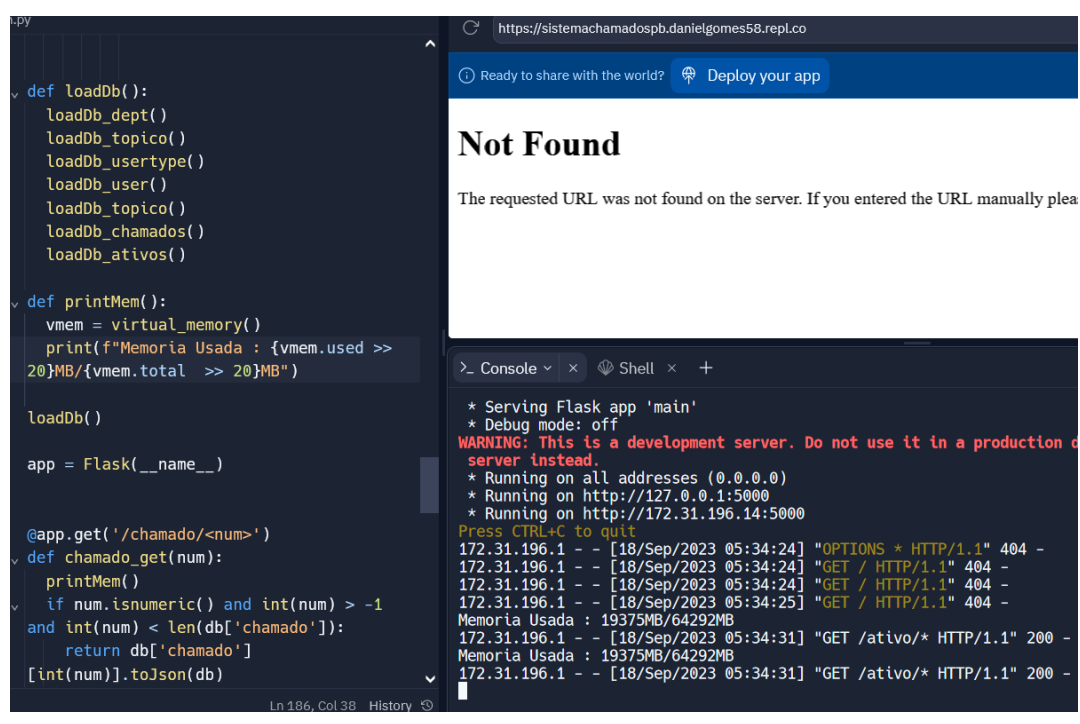Click the Ln 186, Col 38 status
This screenshot has width=1080, height=724.
click(313, 705)
